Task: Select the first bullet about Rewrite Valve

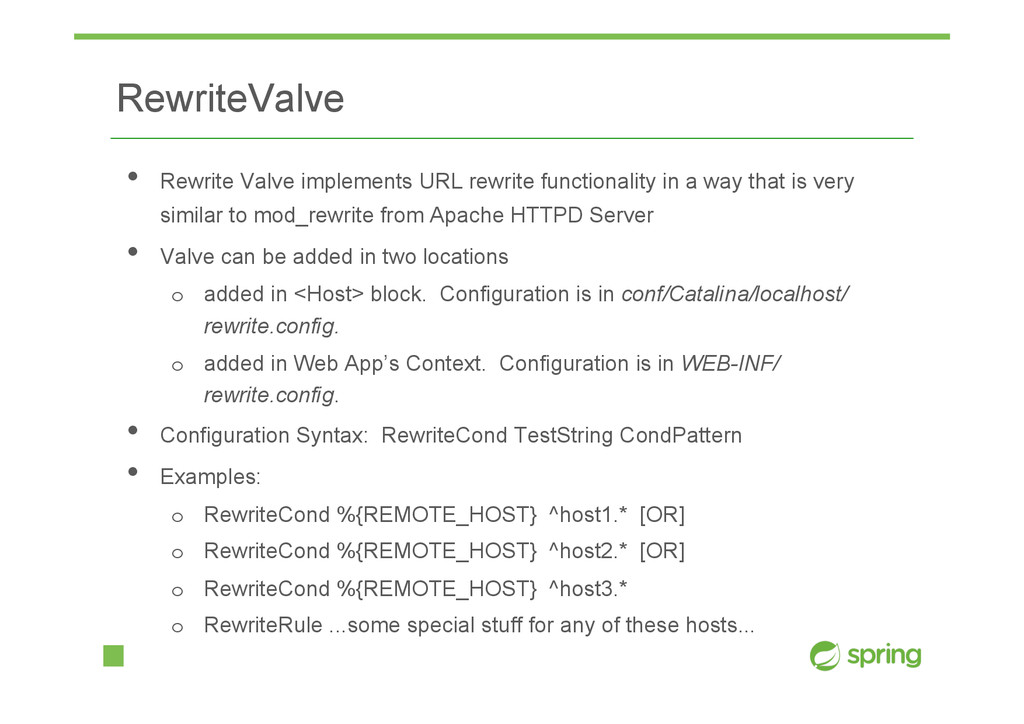Action: click(507, 198)
